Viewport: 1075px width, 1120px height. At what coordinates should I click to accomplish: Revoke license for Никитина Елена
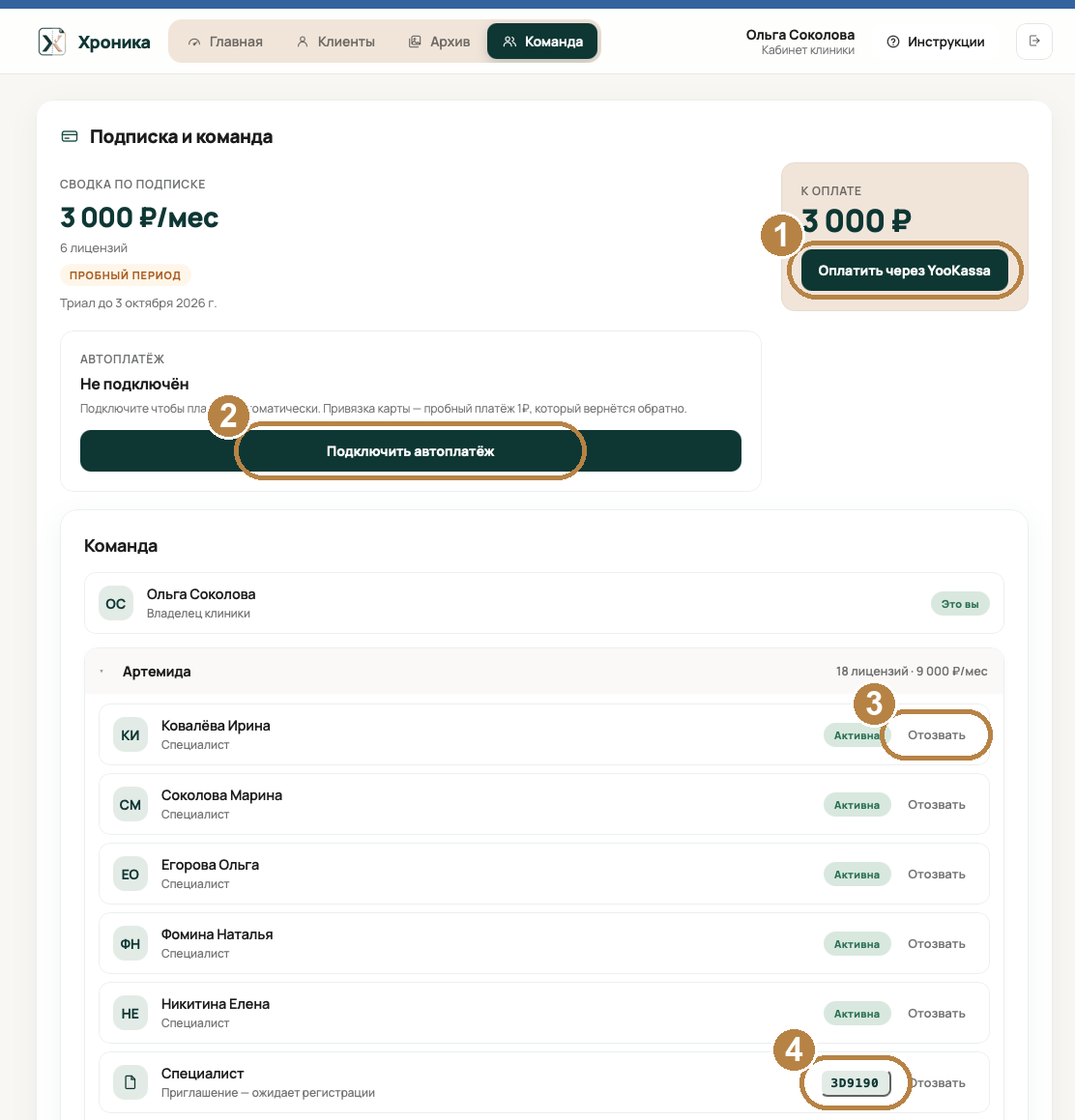[x=937, y=1014]
